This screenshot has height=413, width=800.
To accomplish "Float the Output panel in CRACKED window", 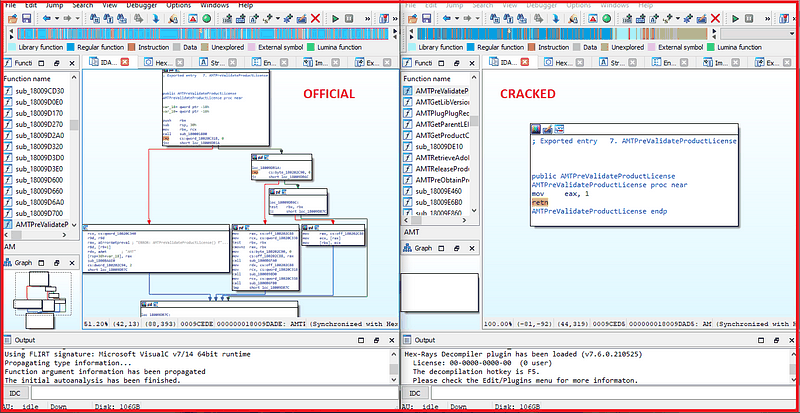I will click(x=776, y=340).
